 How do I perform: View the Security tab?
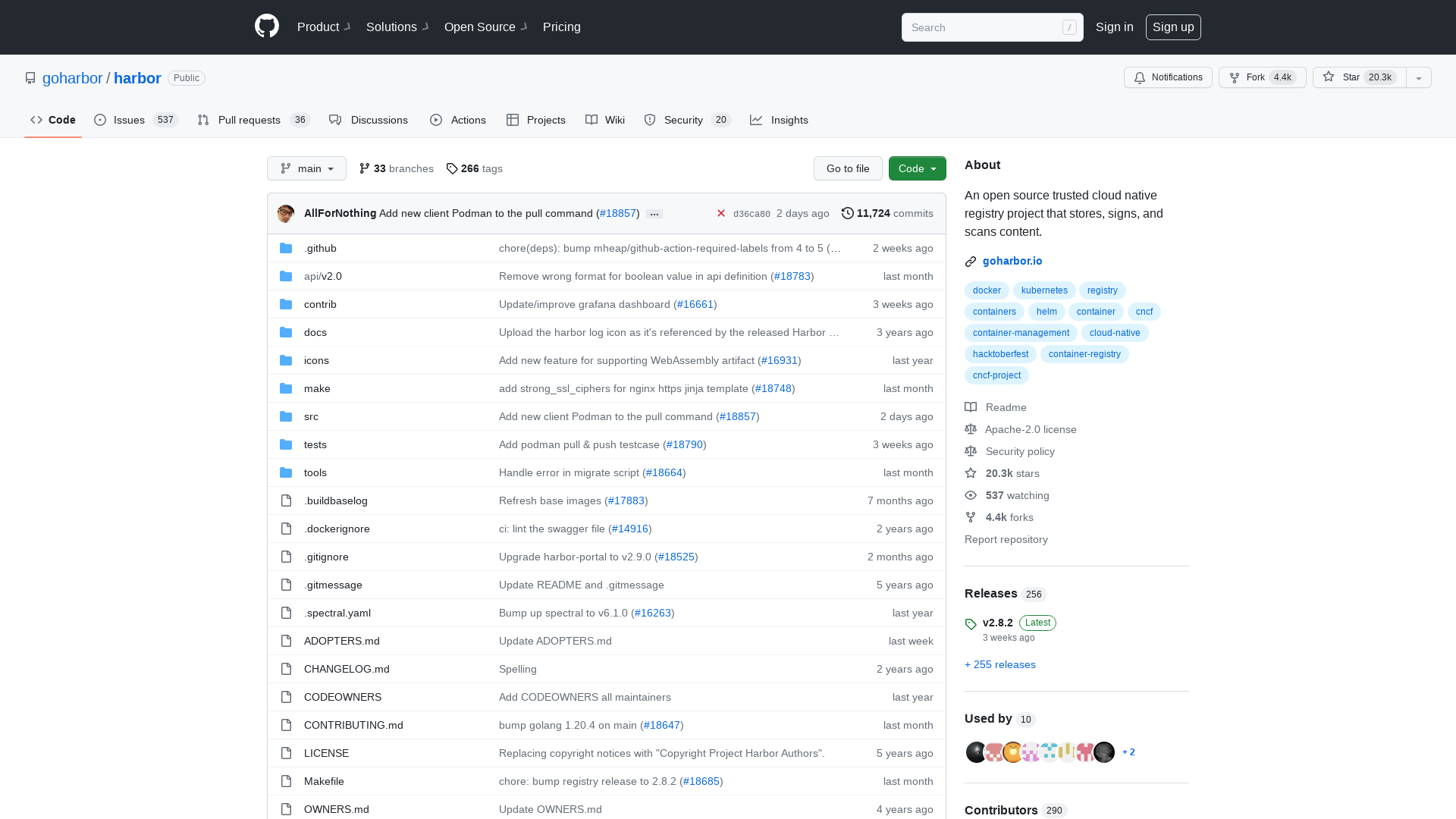tap(687, 120)
